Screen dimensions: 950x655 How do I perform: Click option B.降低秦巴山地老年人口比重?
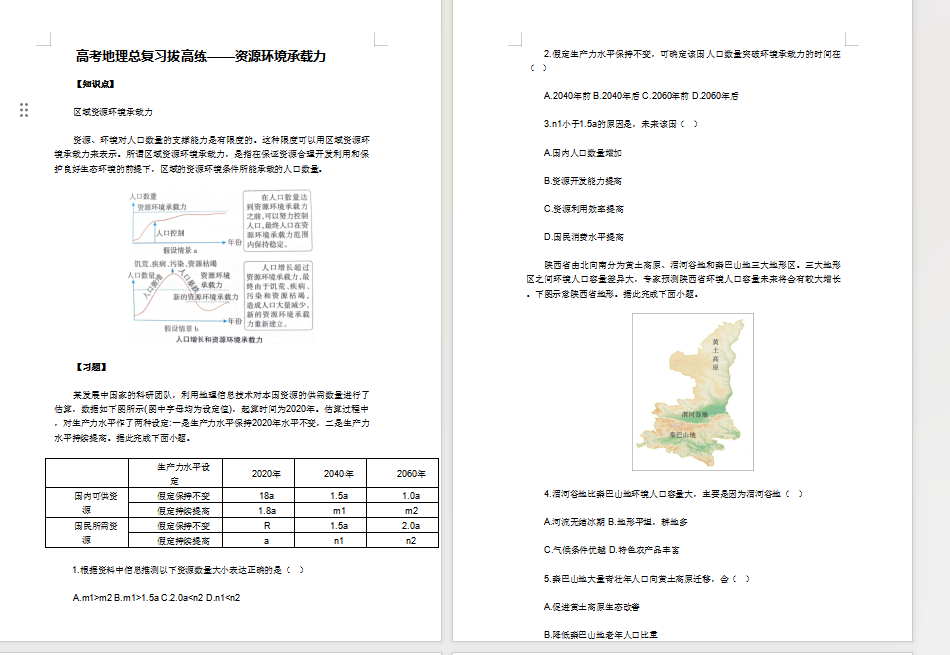(x=600, y=634)
